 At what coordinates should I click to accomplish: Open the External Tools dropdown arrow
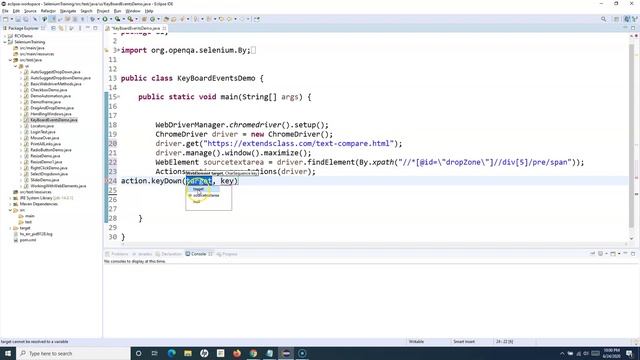pyautogui.click(x=136, y=19)
